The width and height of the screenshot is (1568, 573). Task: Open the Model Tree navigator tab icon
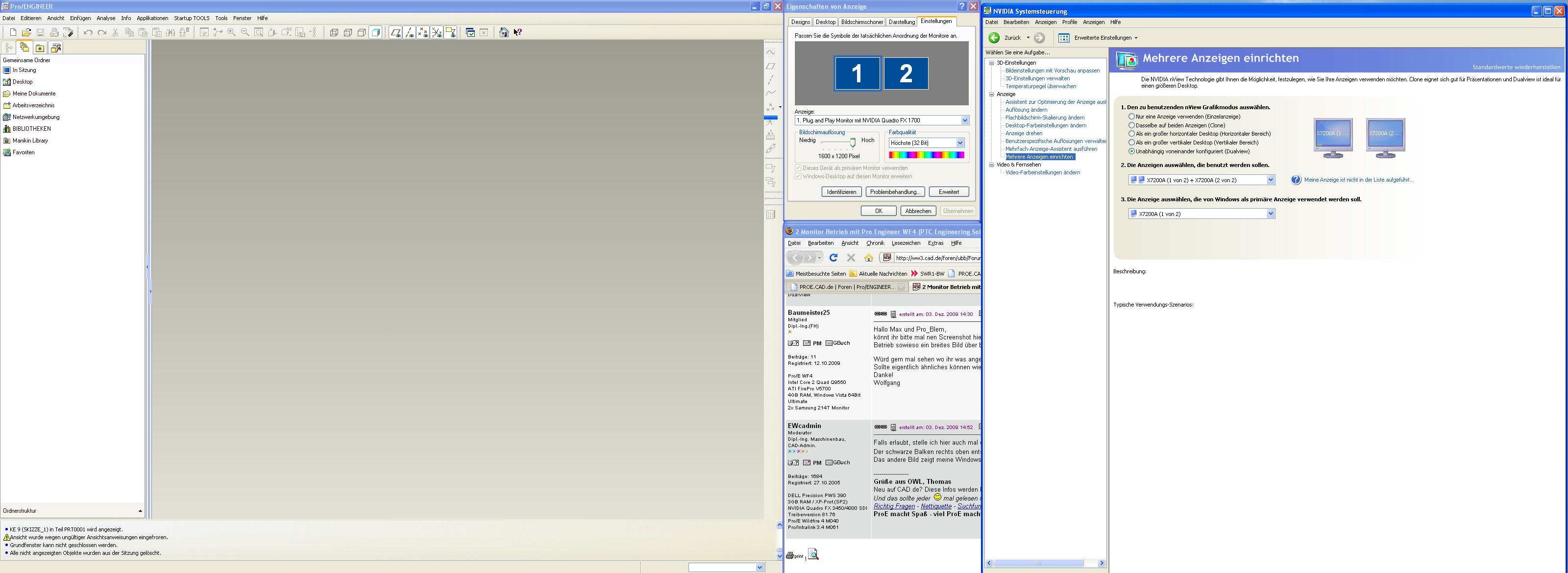click(9, 48)
